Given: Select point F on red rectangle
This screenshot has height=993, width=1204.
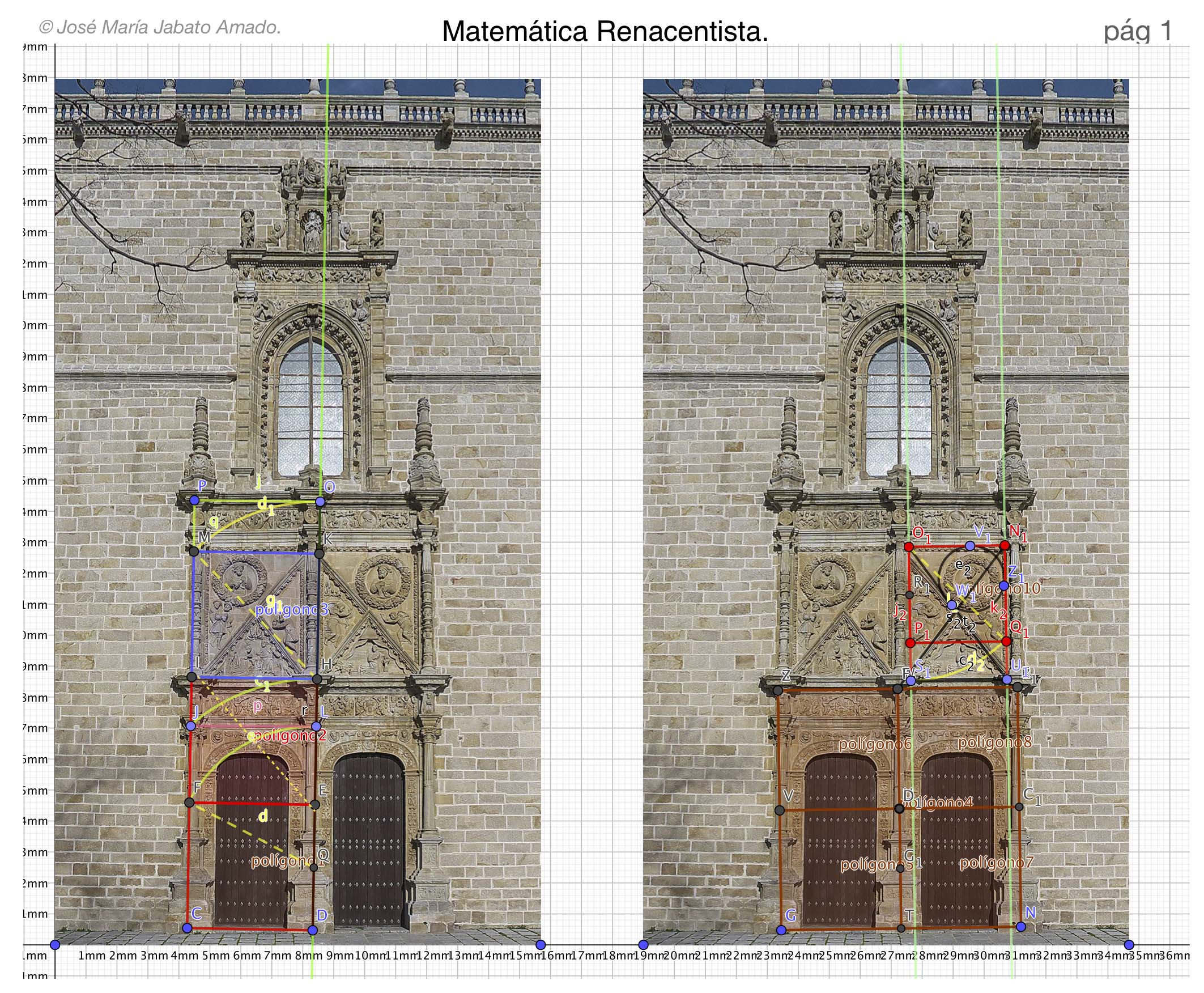Looking at the screenshot, I should tap(190, 803).
